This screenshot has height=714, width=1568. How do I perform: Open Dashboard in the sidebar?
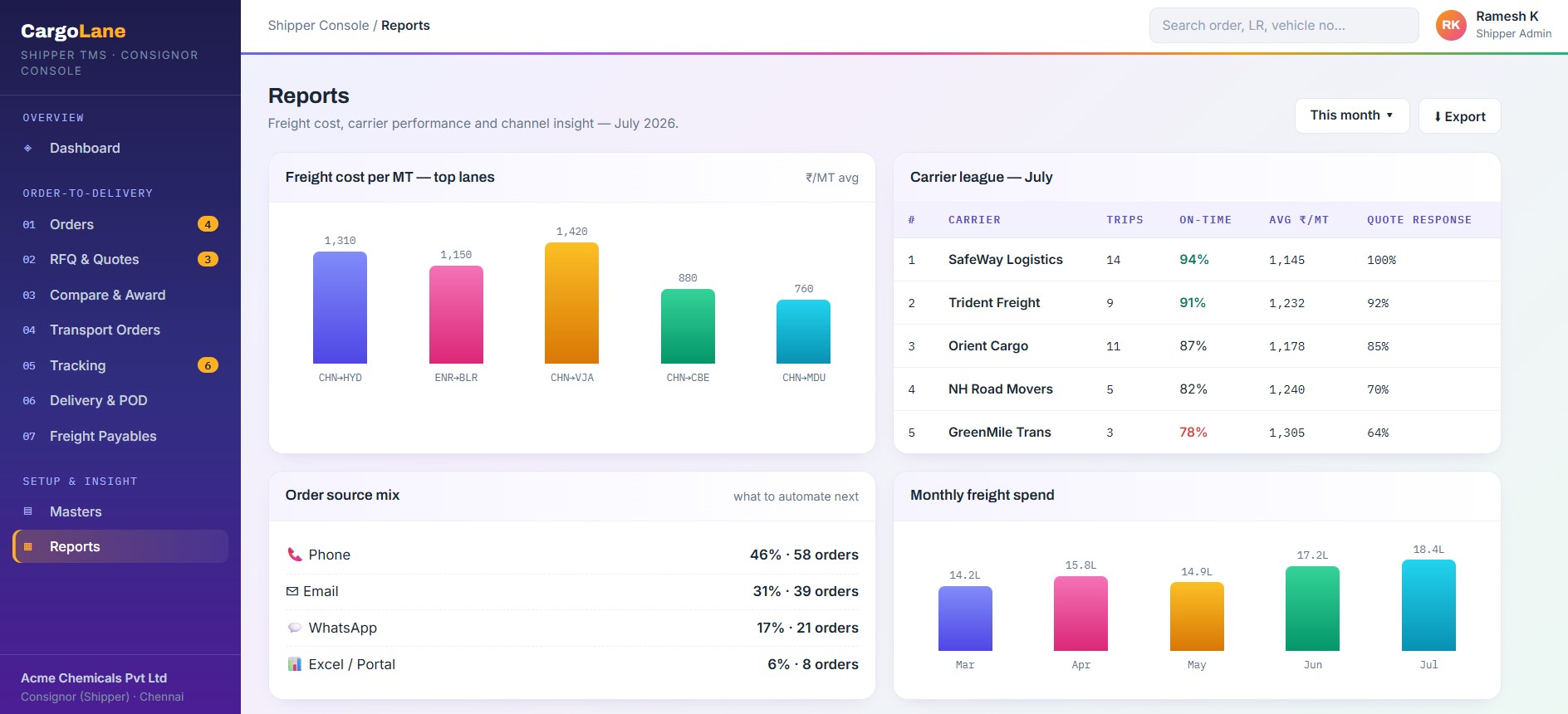pyautogui.click(x=120, y=148)
